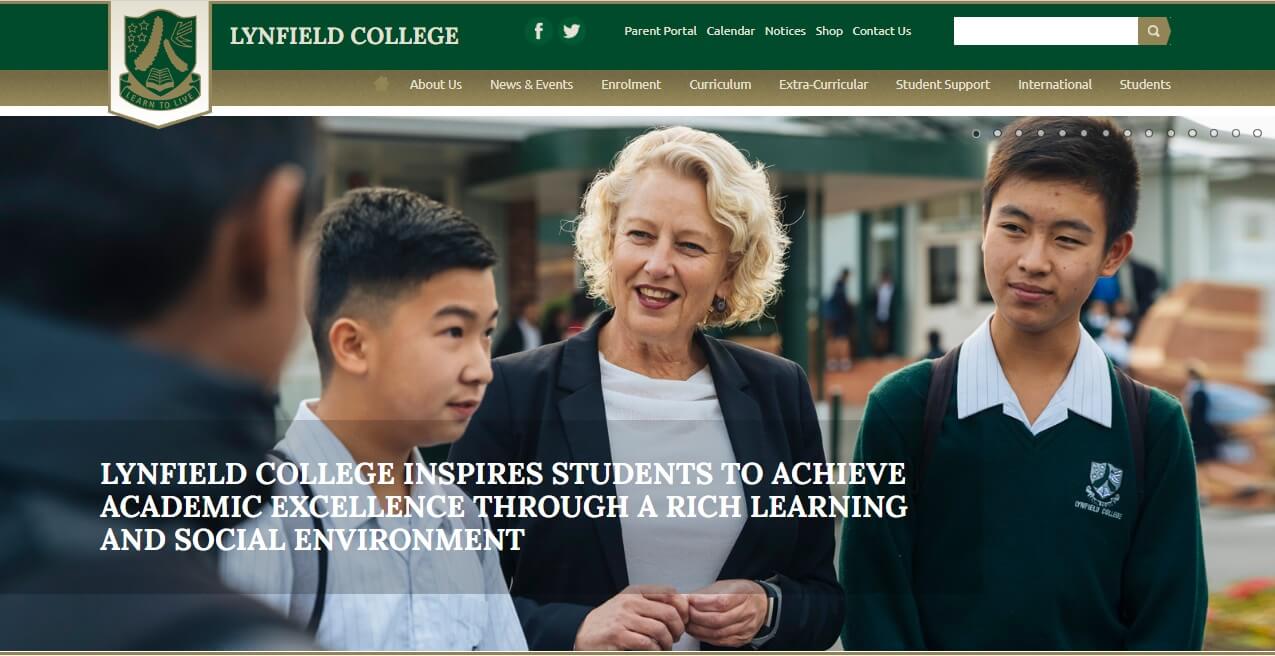Open the Parent Portal link
Screen dimensions: 1275x656
click(x=660, y=31)
